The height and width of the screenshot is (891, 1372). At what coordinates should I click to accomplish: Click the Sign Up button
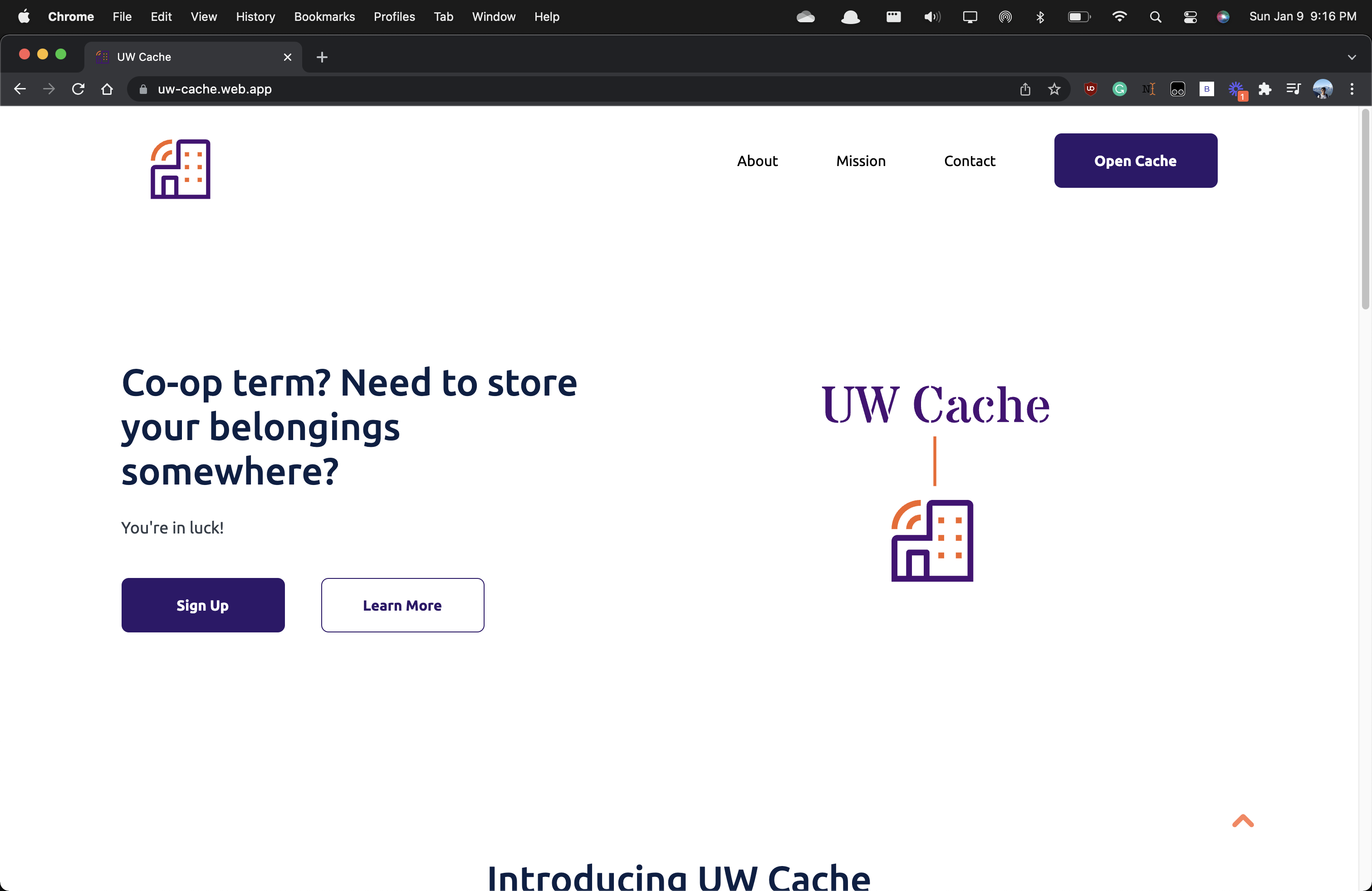[203, 605]
